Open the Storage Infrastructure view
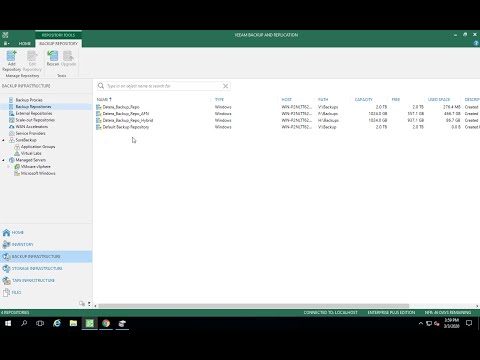 coord(46,268)
